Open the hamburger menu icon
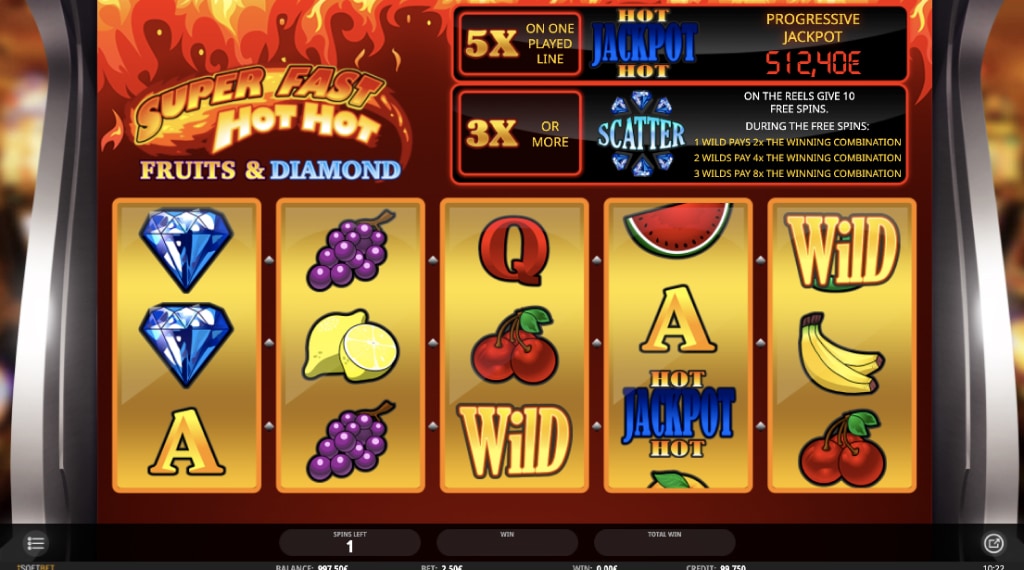The height and width of the screenshot is (570, 1024). 35,543
